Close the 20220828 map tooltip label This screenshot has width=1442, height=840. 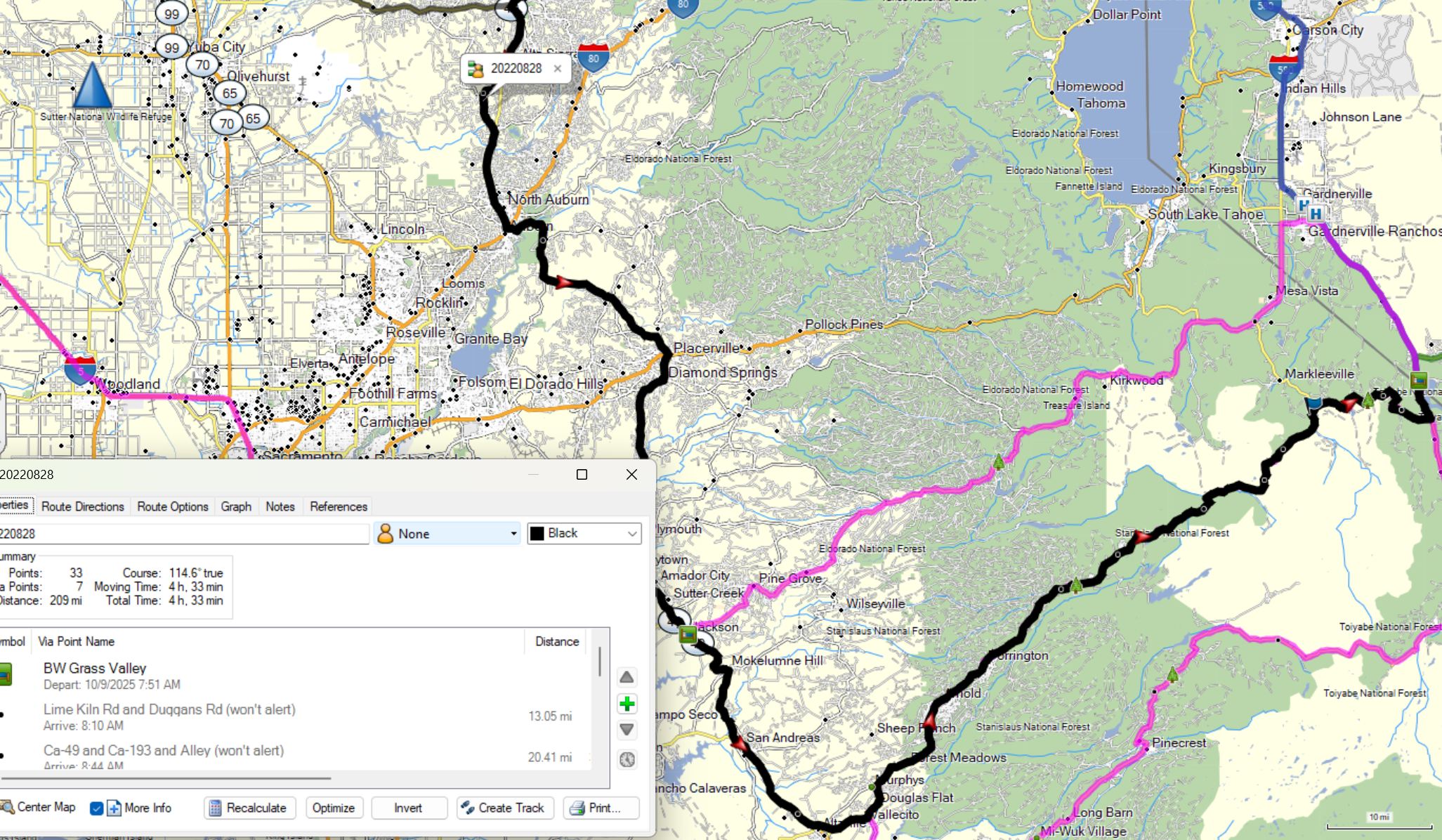[557, 68]
